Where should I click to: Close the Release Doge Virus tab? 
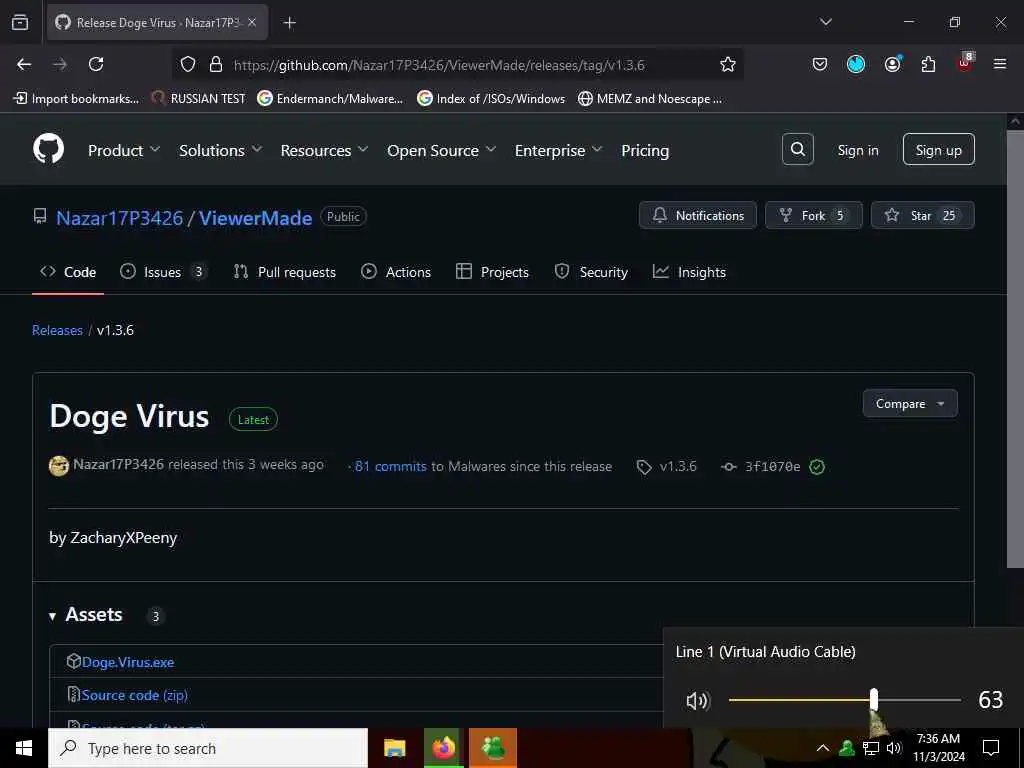pyautogui.click(x=252, y=22)
